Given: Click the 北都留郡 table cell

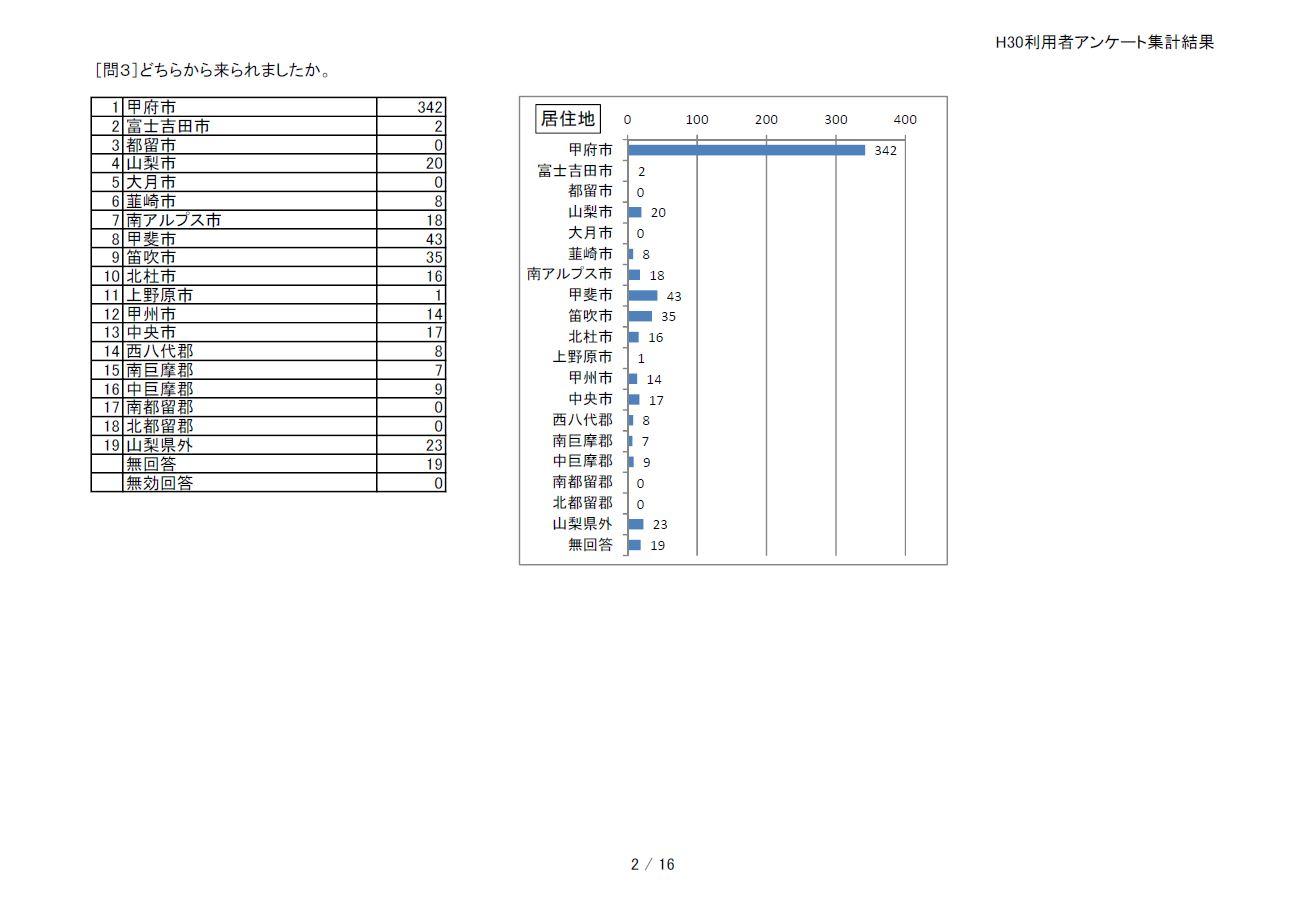Looking at the screenshot, I should pyautogui.click(x=250, y=426).
